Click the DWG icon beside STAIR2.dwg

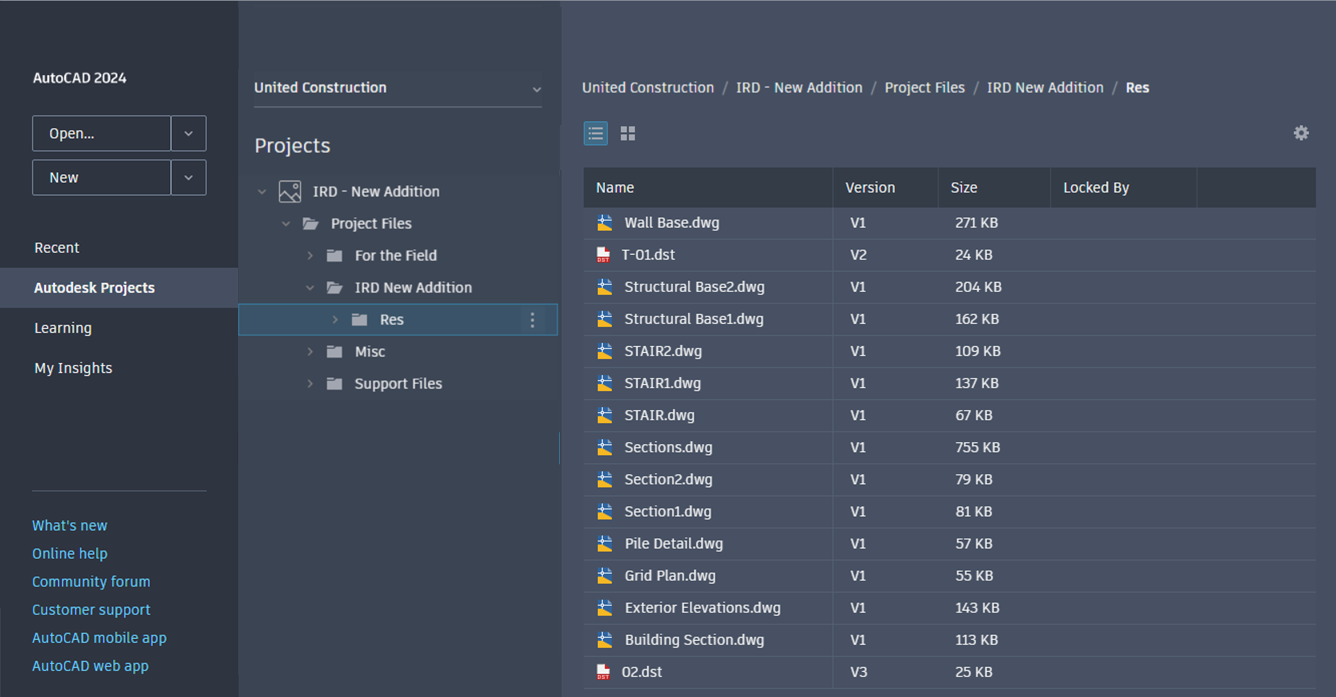pyautogui.click(x=604, y=351)
